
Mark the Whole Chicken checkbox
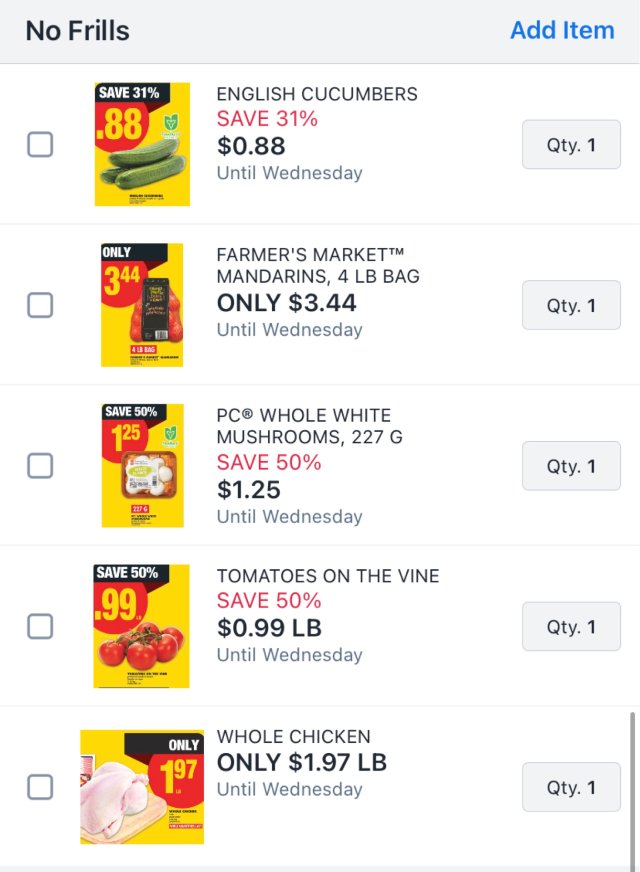tap(40, 787)
